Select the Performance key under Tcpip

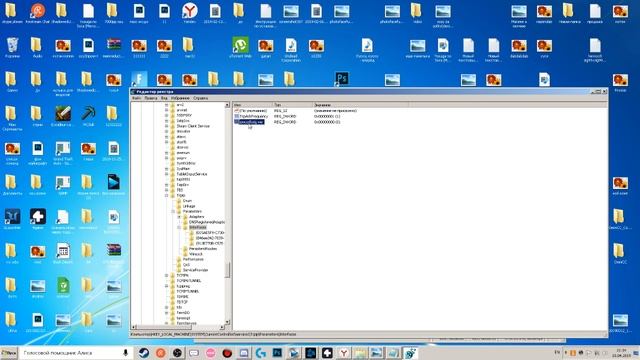click(x=193, y=259)
